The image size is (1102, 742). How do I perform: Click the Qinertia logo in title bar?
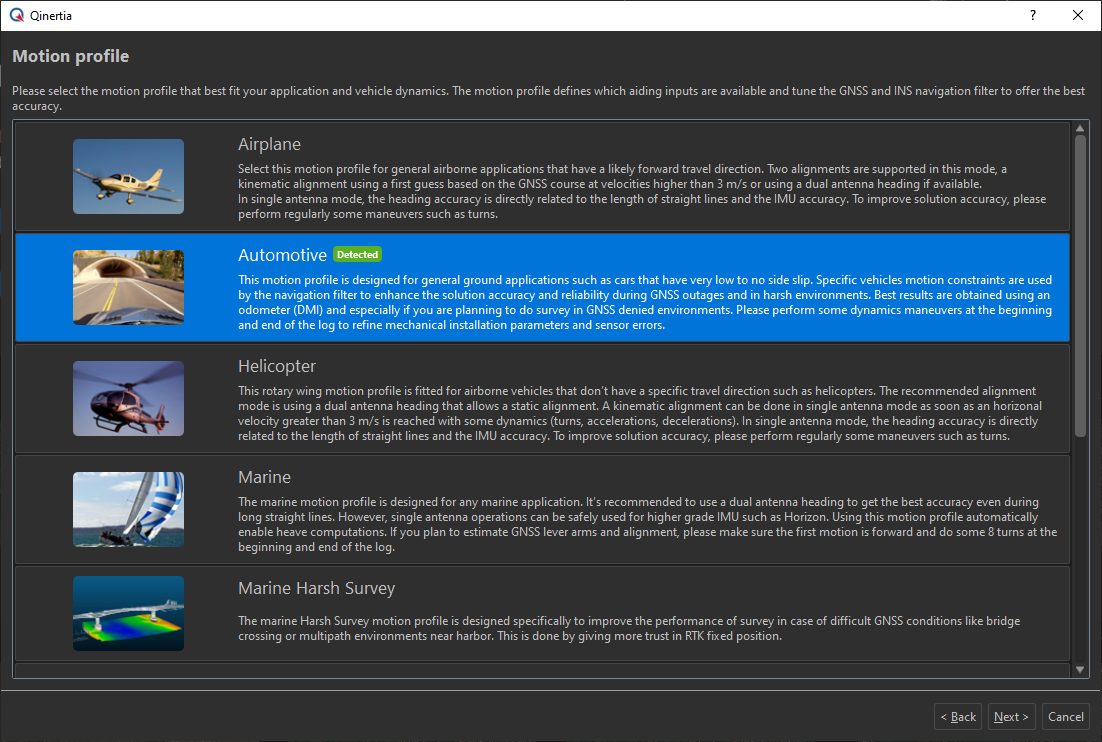tap(15, 16)
